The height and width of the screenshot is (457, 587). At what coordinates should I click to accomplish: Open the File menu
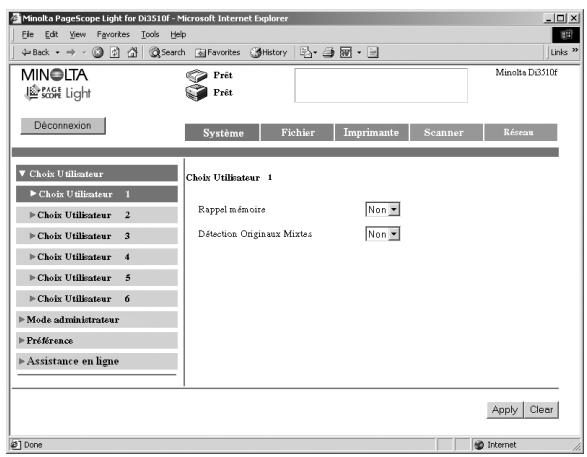coord(27,34)
